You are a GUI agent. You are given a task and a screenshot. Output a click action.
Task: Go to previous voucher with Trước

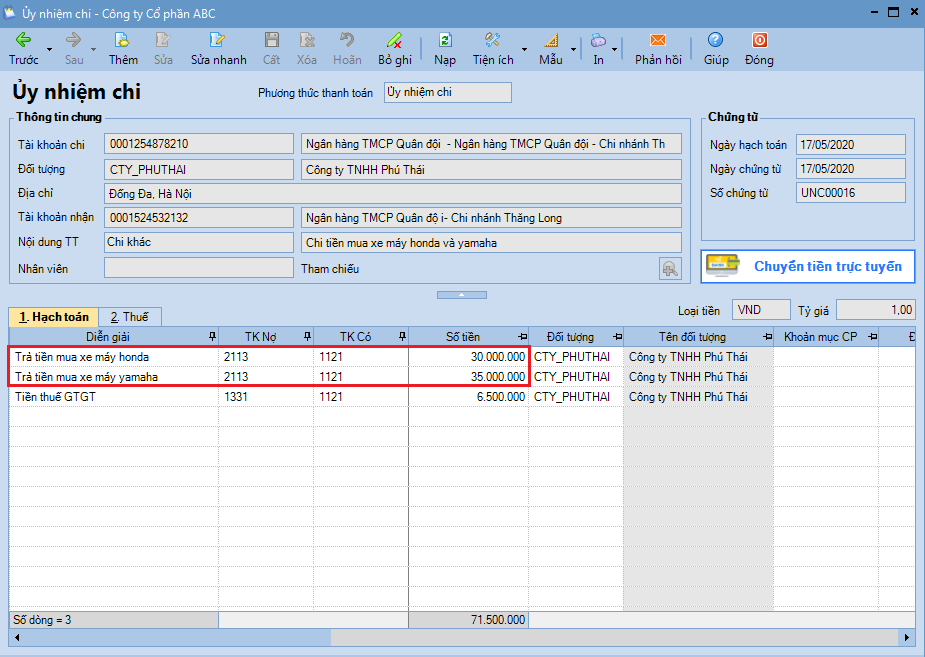point(23,48)
